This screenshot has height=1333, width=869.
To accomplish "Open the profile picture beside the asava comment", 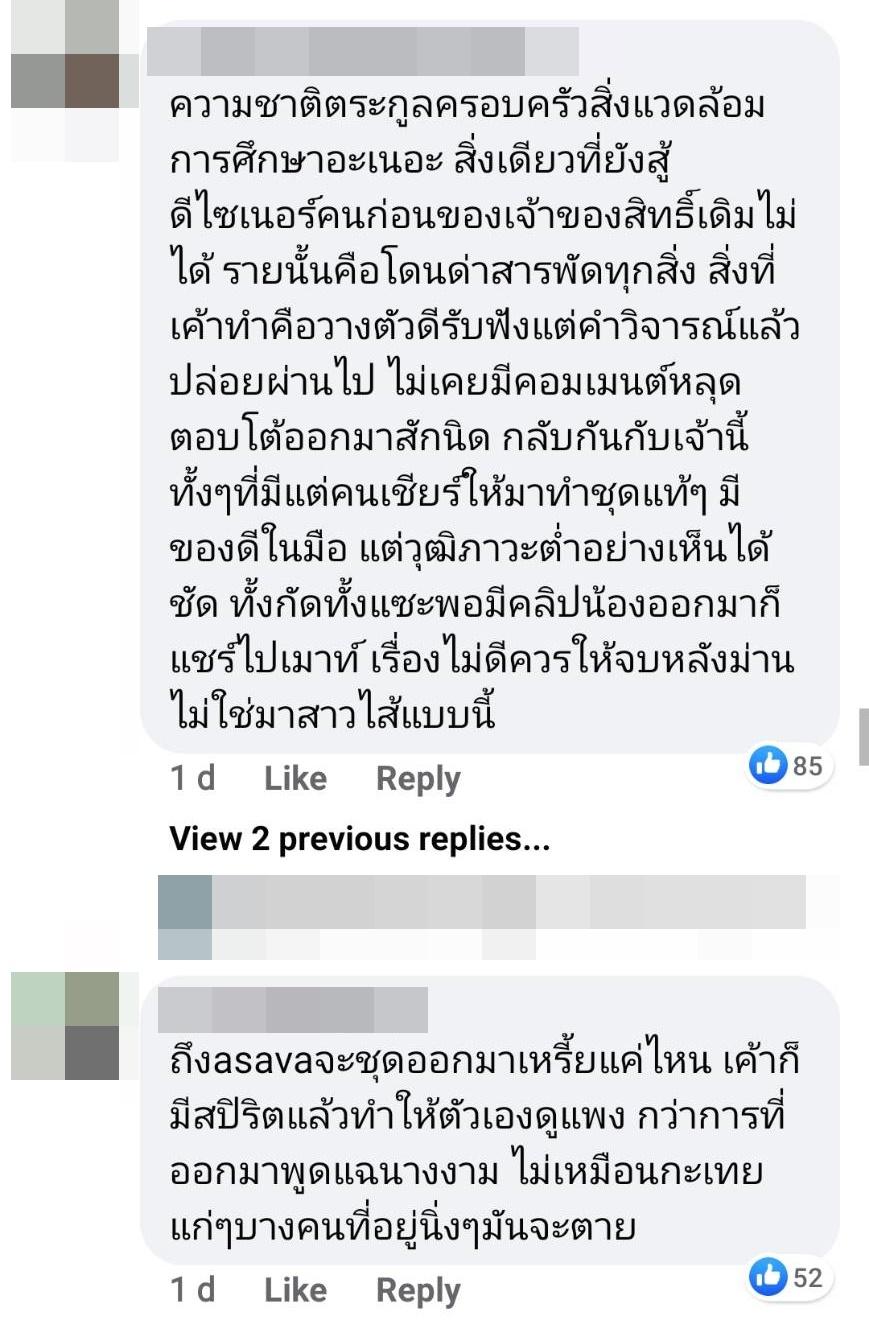I will click(66, 1026).
